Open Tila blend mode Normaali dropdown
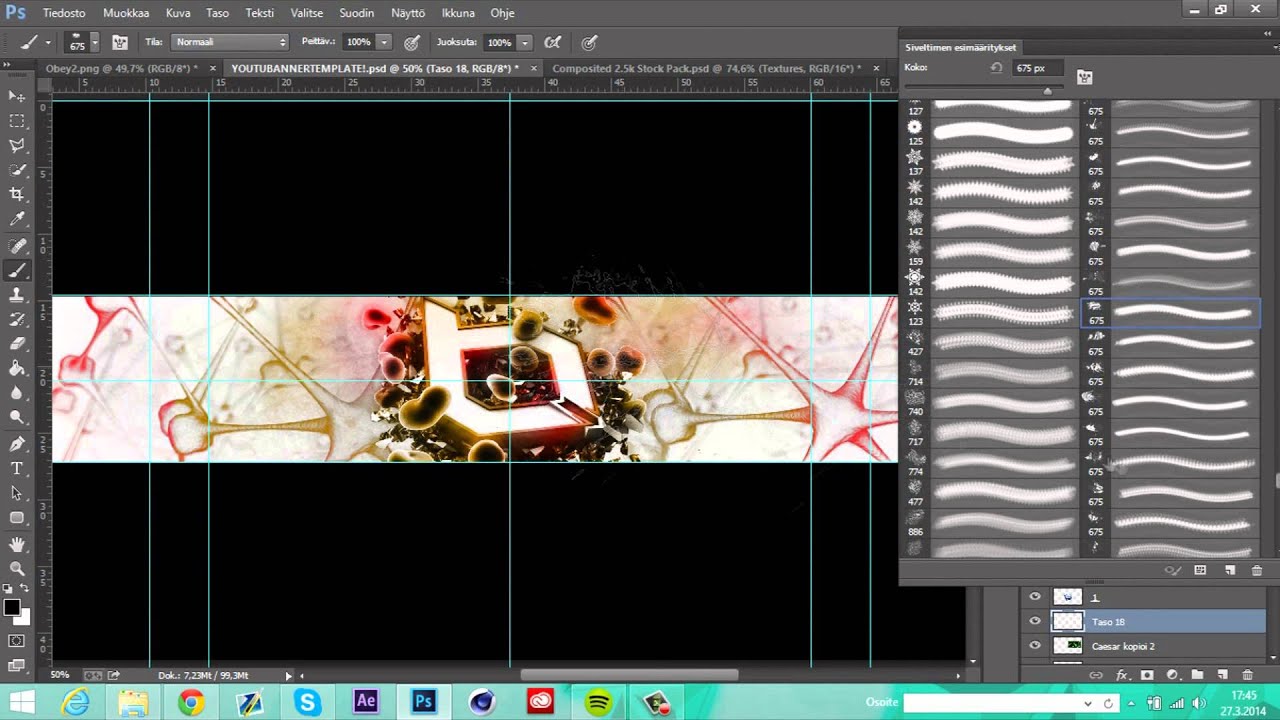The height and width of the screenshot is (720, 1280). [230, 42]
